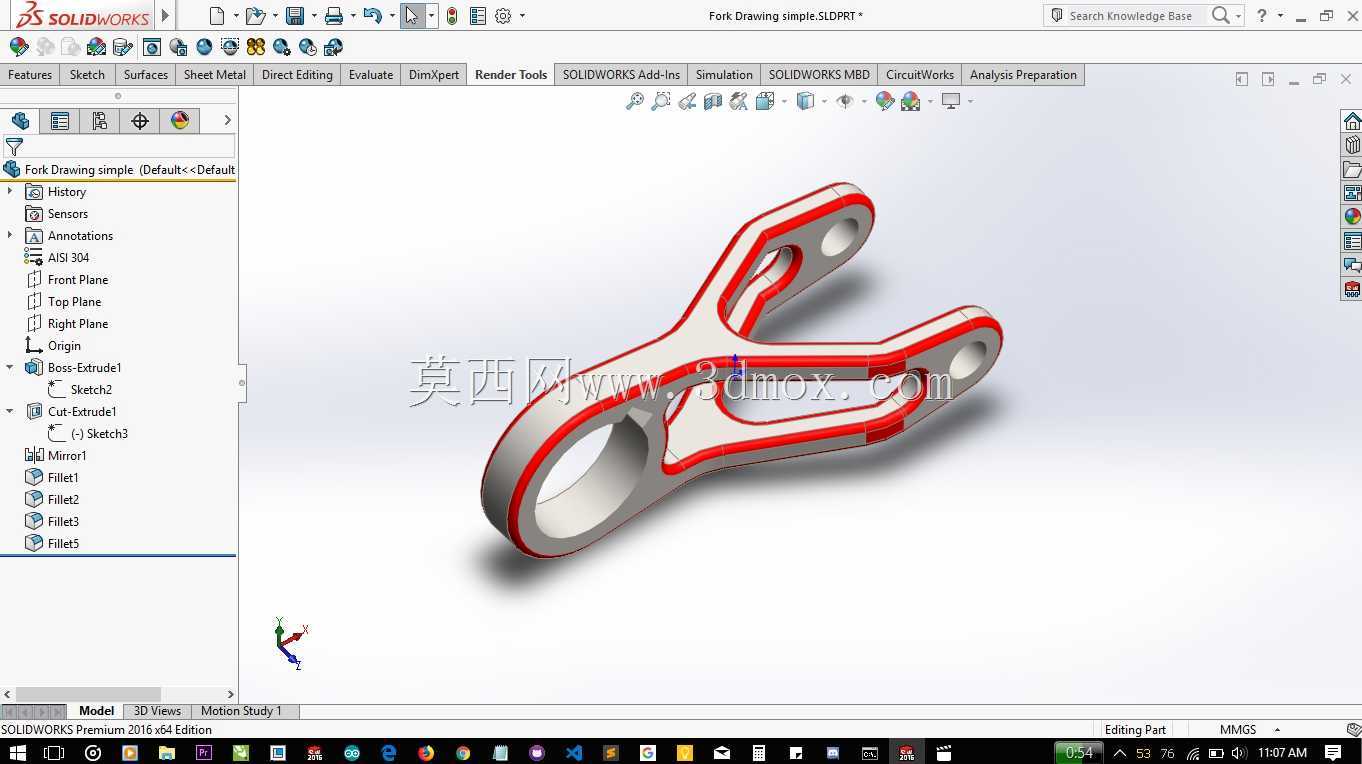Expand the History folder

coord(10,191)
